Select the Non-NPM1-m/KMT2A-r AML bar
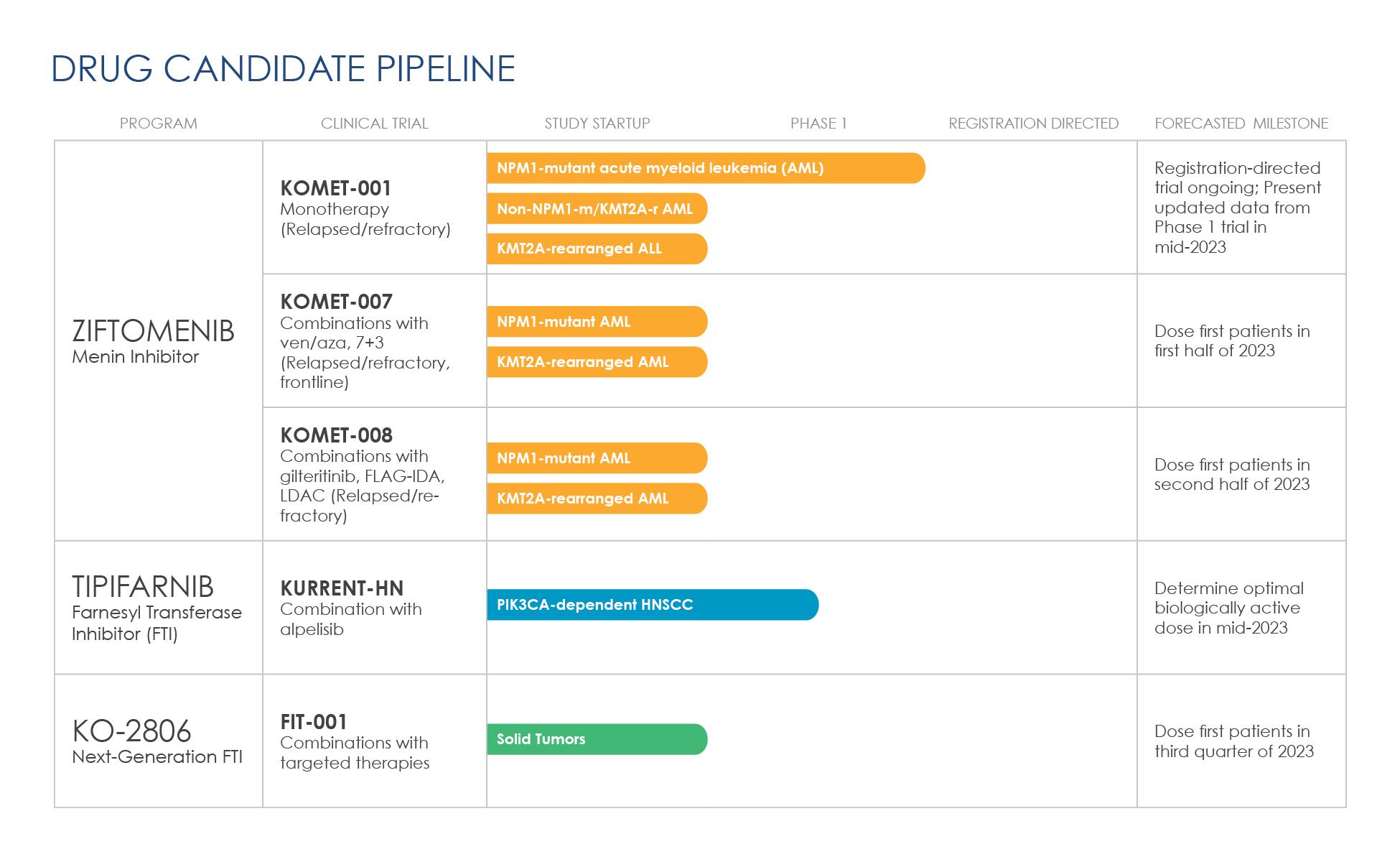 click(596, 209)
